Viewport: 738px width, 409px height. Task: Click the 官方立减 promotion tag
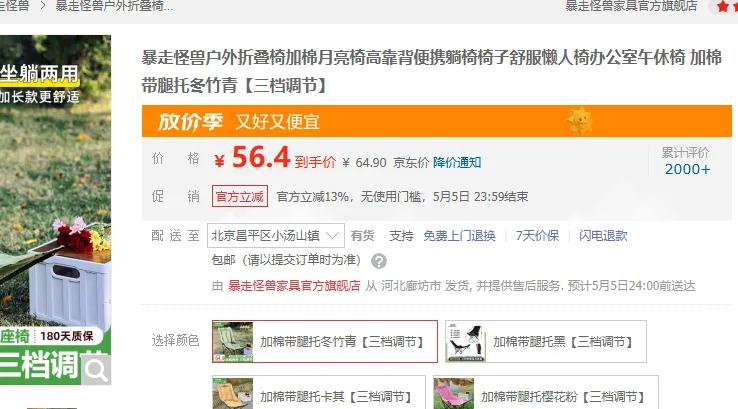(x=240, y=196)
